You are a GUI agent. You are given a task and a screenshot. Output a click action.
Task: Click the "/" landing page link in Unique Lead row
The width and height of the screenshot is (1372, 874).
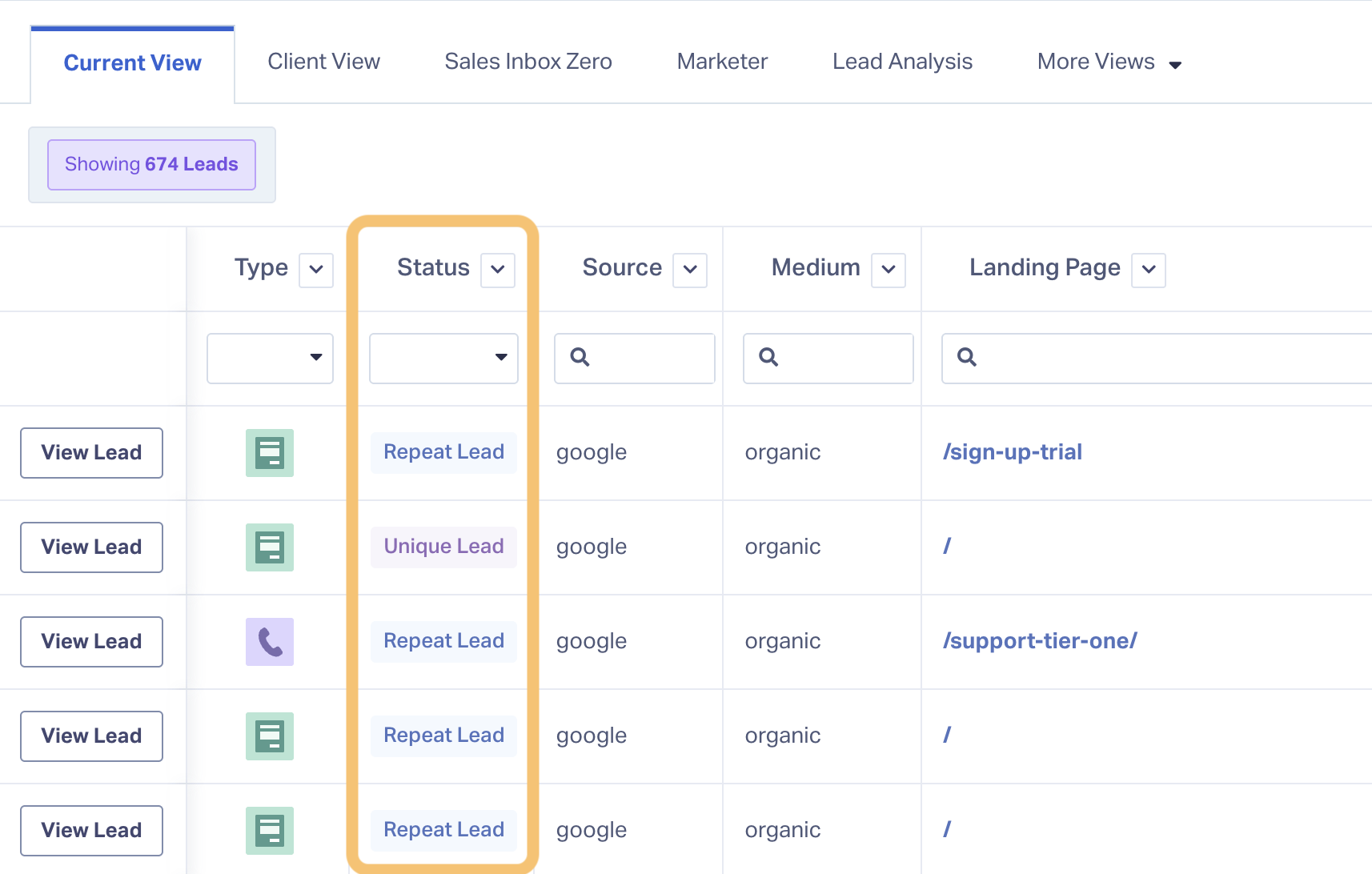click(x=947, y=547)
